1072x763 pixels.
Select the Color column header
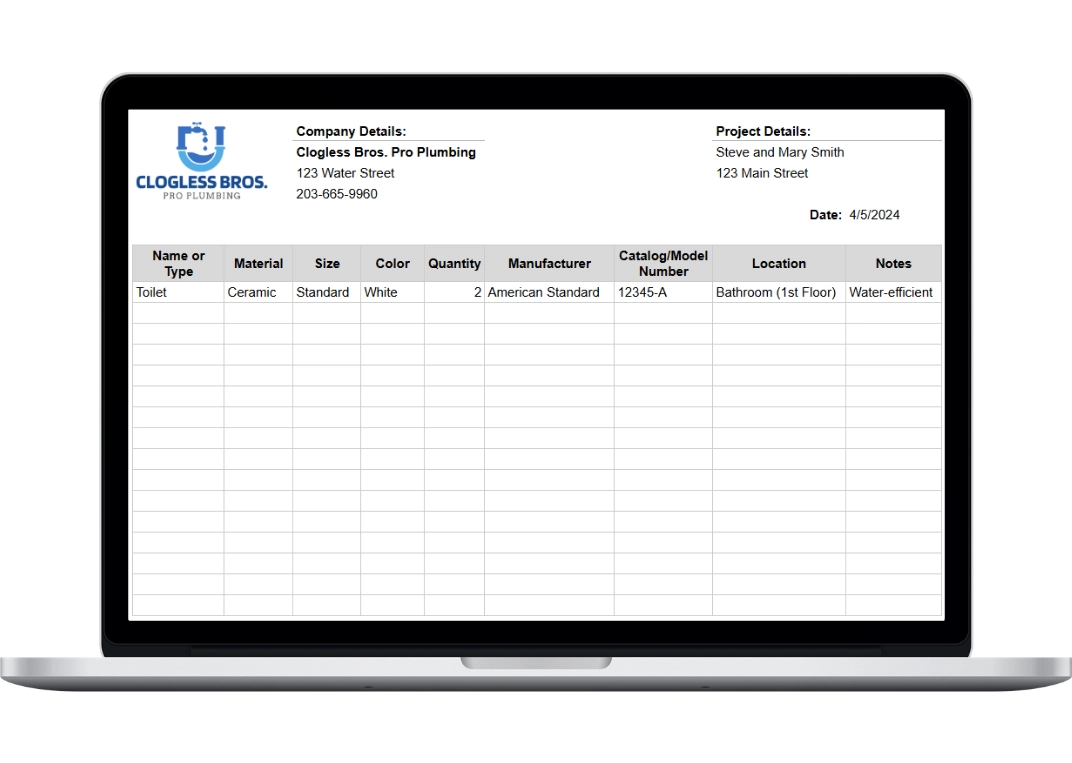392,264
